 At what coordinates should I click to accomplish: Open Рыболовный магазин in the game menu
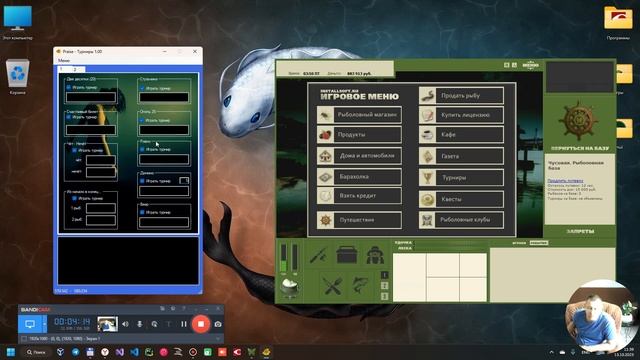pos(359,115)
